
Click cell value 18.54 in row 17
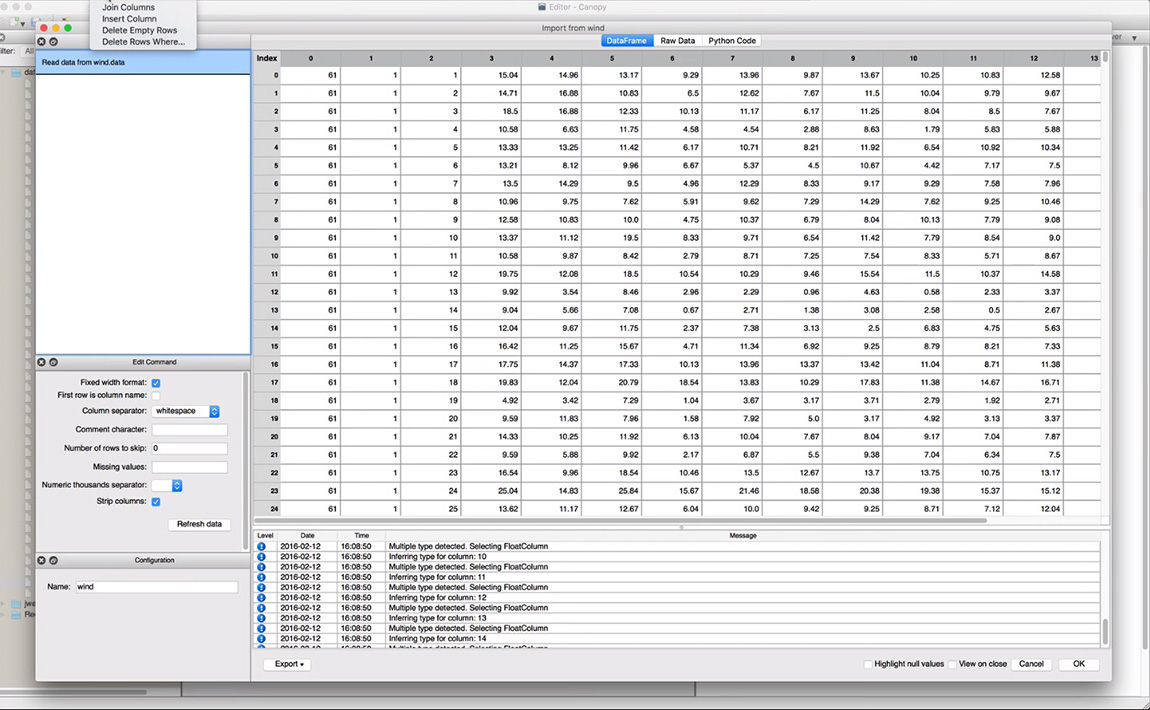672,382
